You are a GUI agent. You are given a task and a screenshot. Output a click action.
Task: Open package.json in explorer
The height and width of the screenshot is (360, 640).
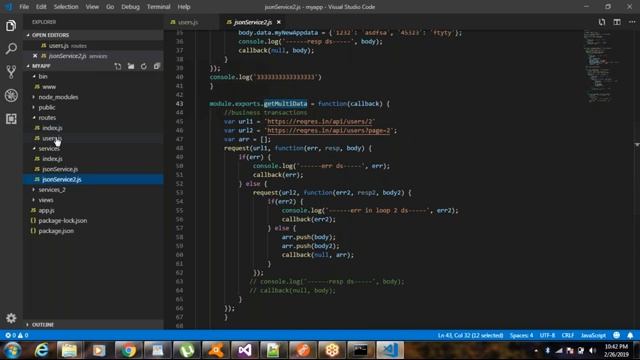[93, 231]
